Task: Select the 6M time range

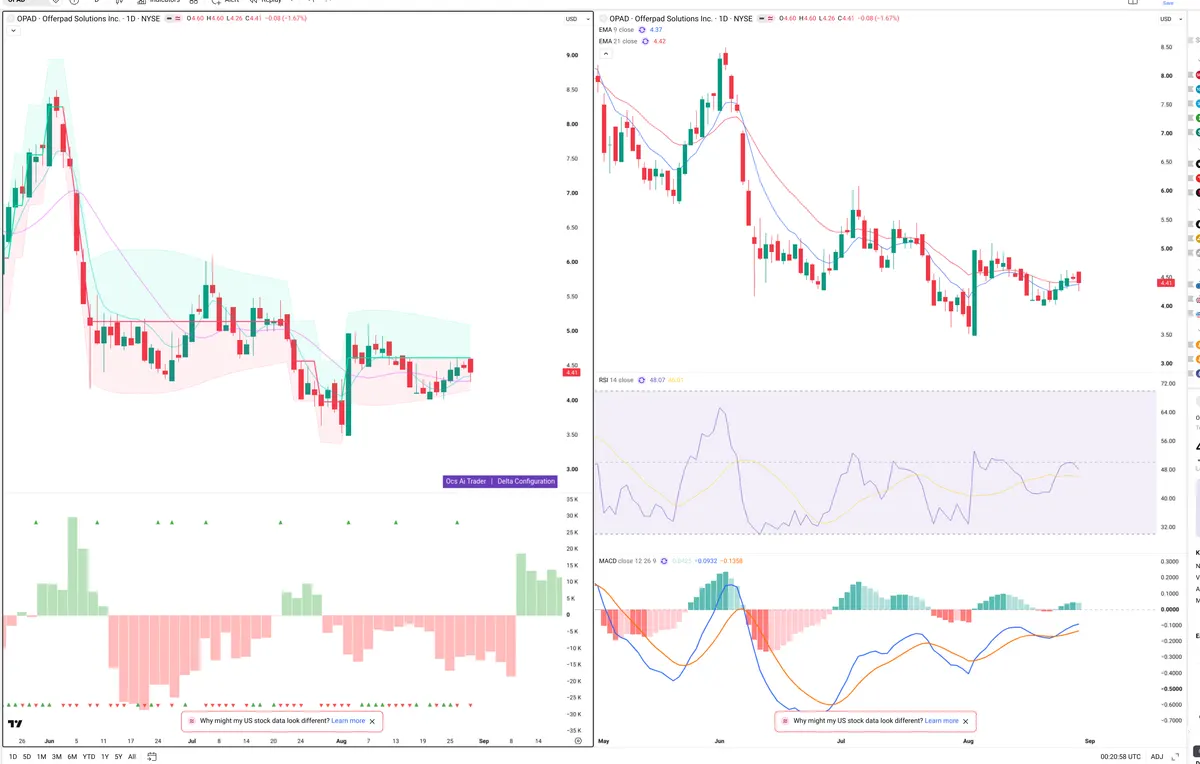Action: (72, 756)
